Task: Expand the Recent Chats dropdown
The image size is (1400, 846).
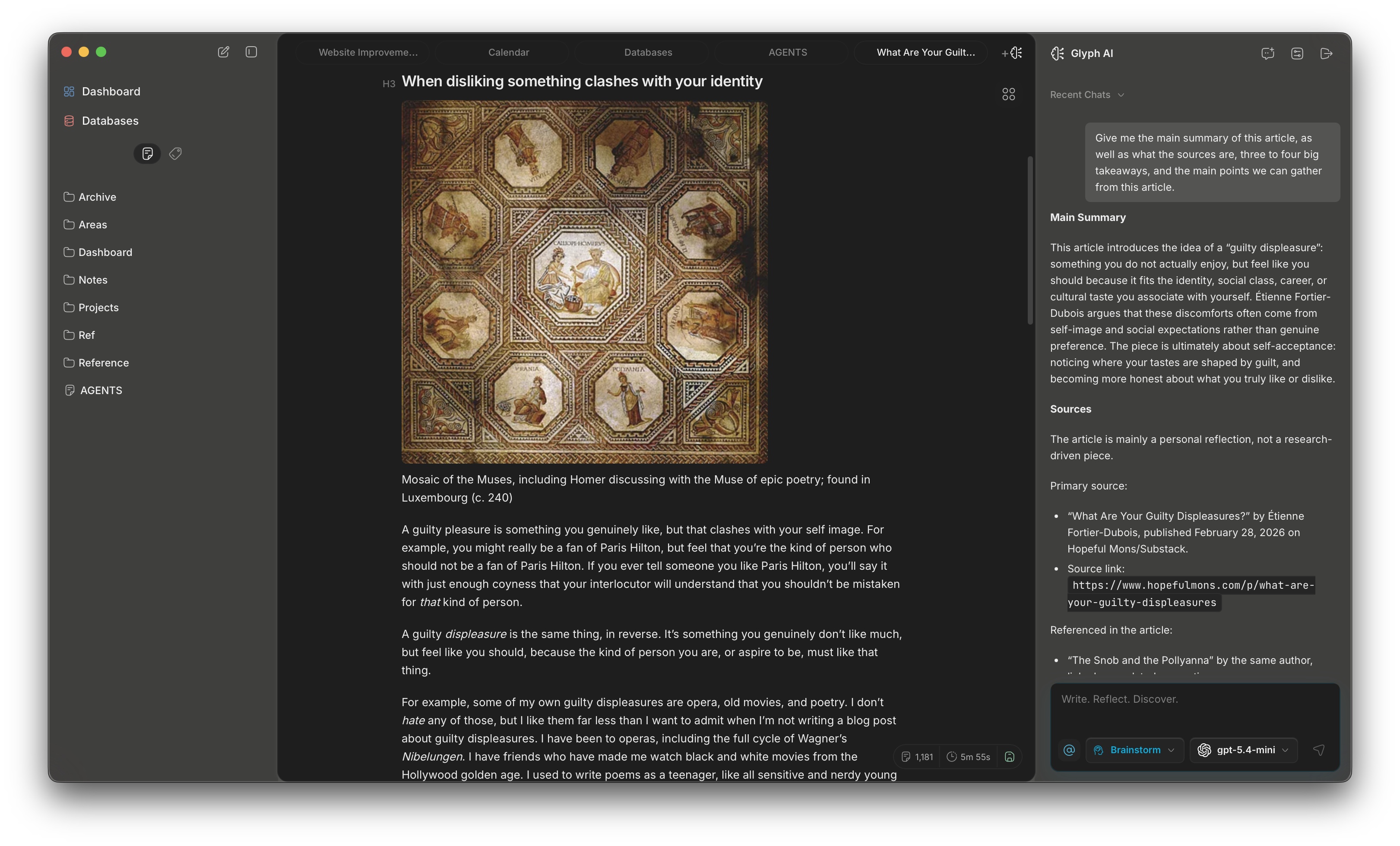Action: 1086,94
